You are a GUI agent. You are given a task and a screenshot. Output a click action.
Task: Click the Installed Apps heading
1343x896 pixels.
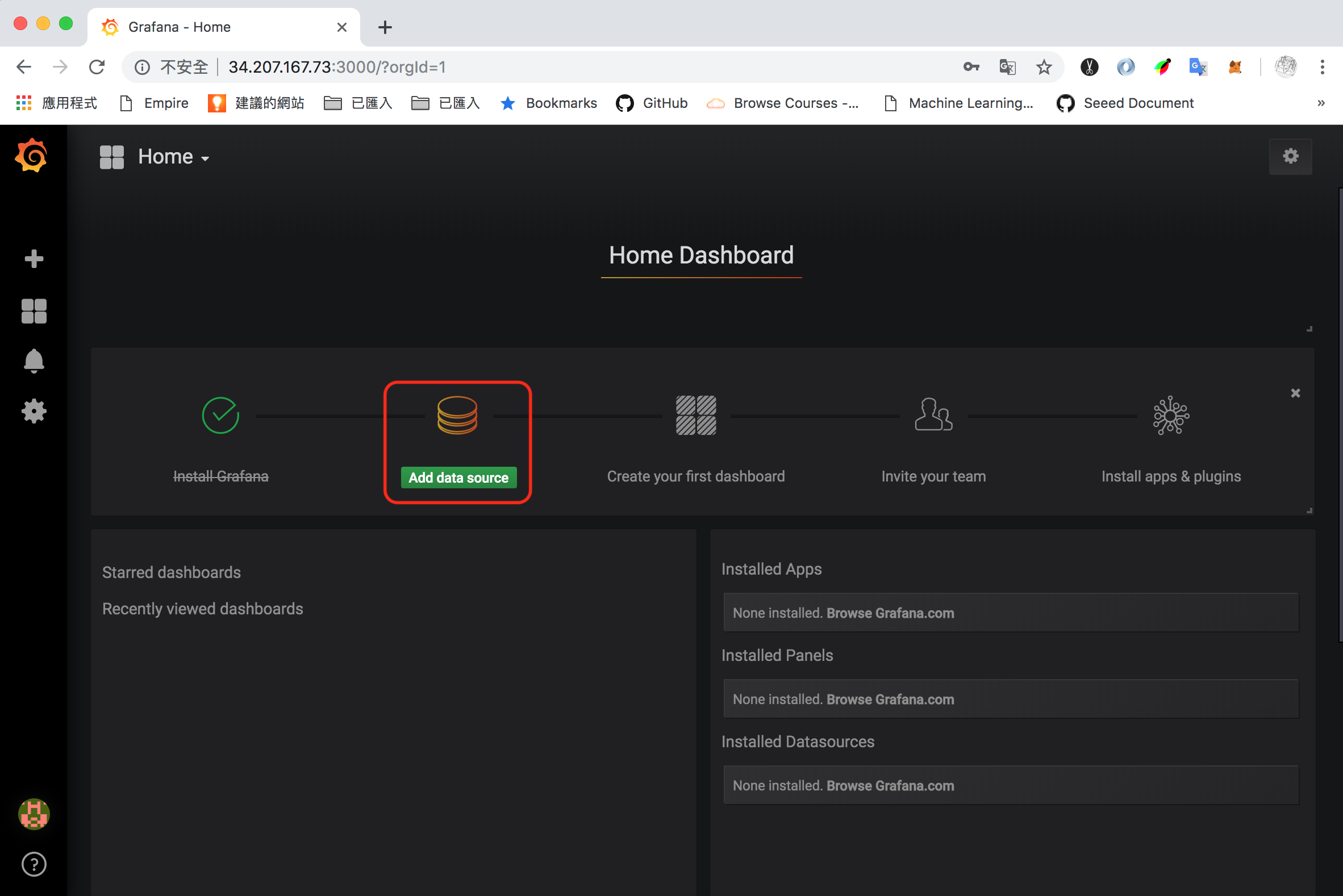pos(771,568)
